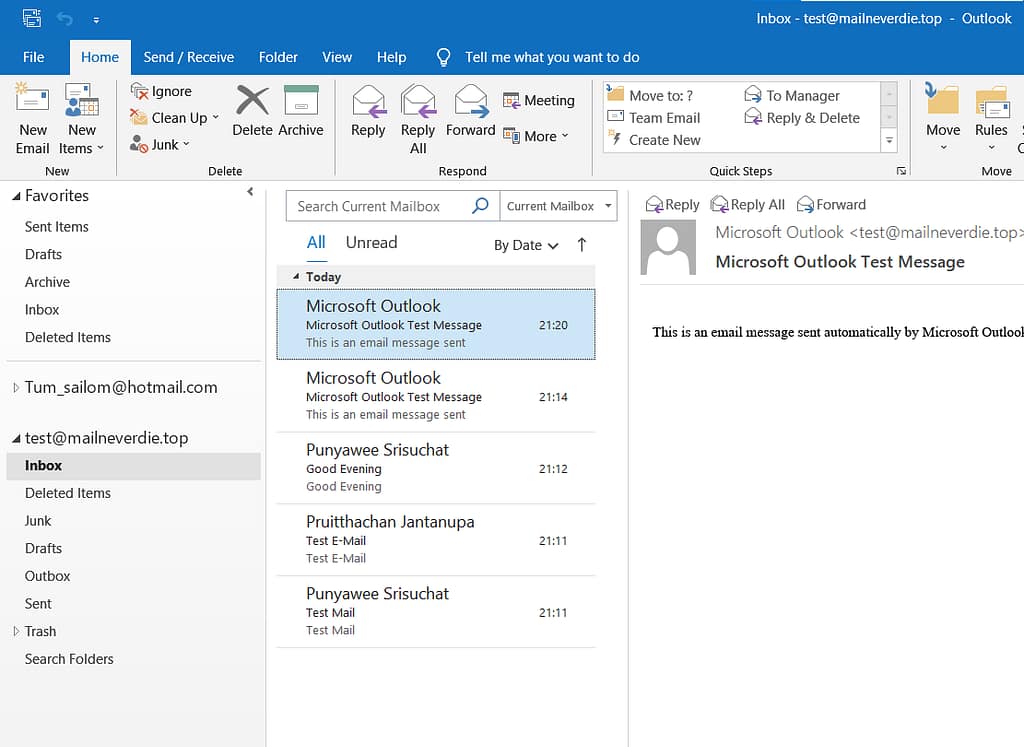1024x747 pixels.
Task: Switch to the Unread messages filter
Action: pyautogui.click(x=371, y=242)
